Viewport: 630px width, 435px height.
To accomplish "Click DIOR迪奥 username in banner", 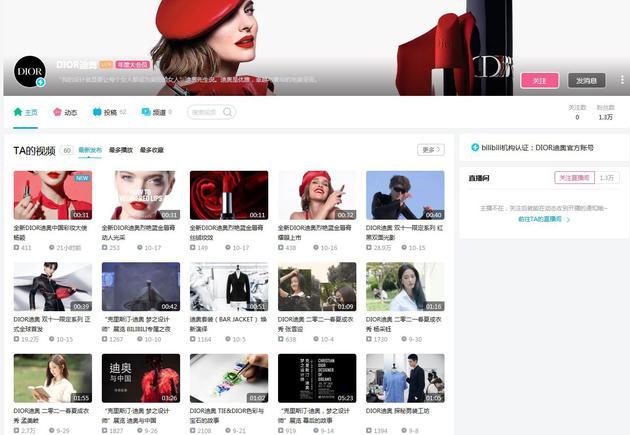I will click(76, 65).
